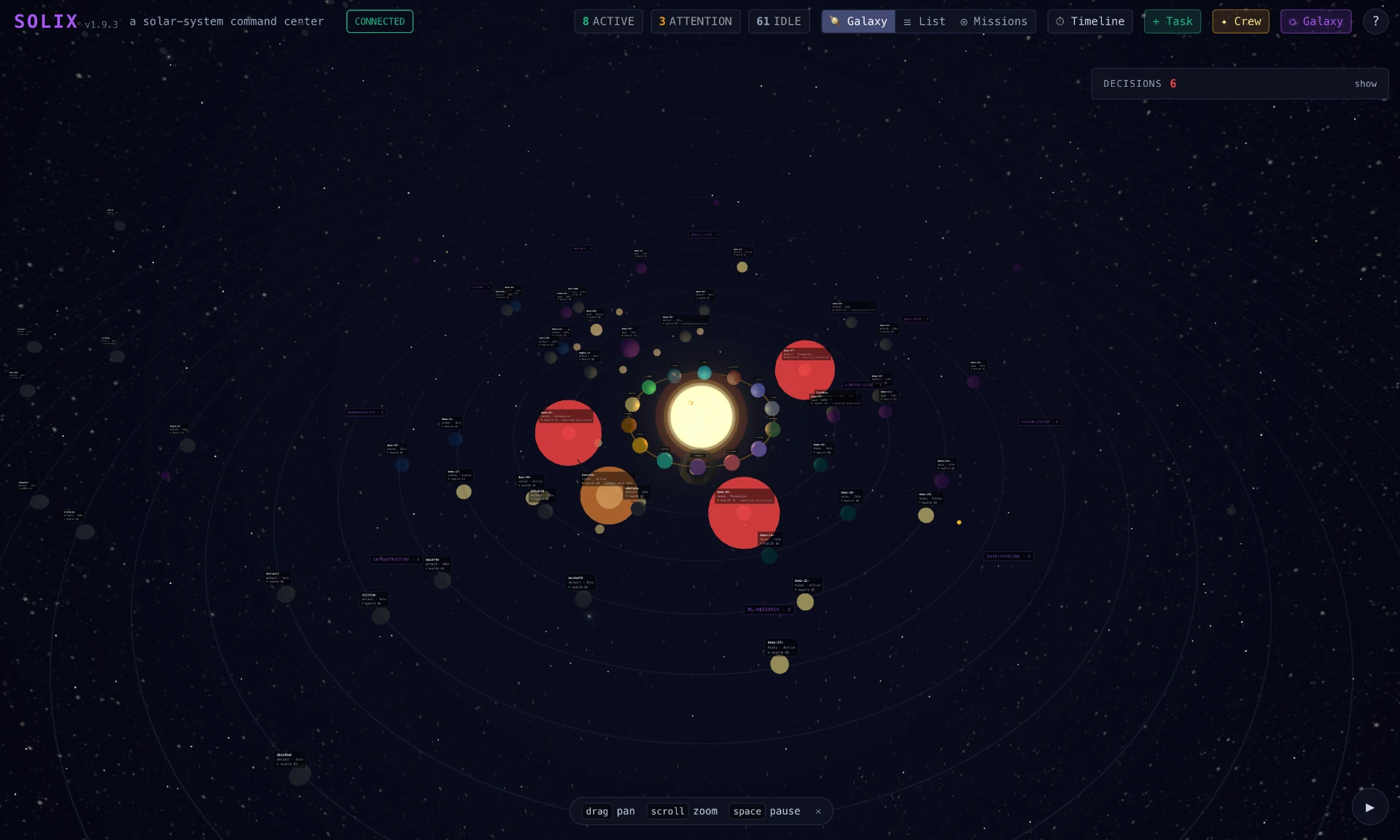Switch to the Missions view tab
Image resolution: width=1400 pixels, height=840 pixels.
click(993, 22)
